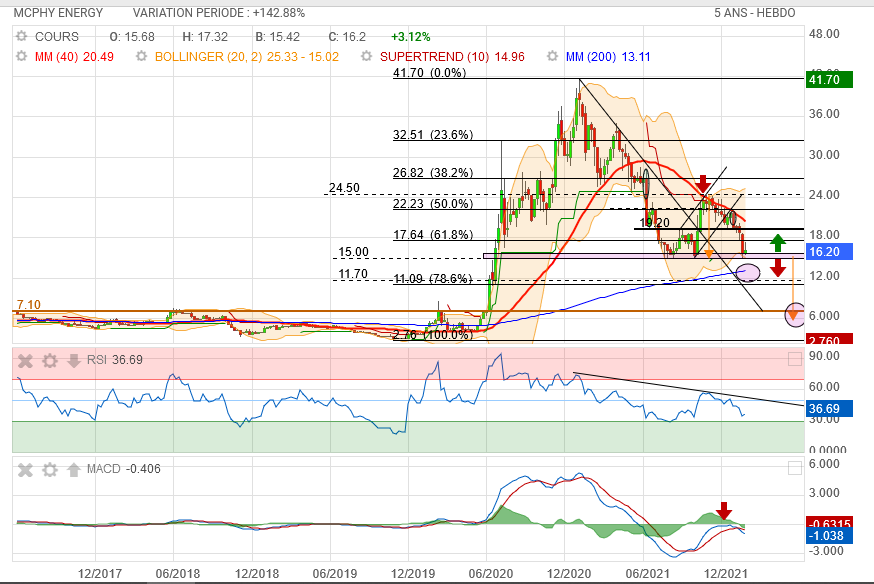The width and height of the screenshot is (874, 584).
Task: Click the 12/2020 date on the time axis
Action: click(569, 573)
